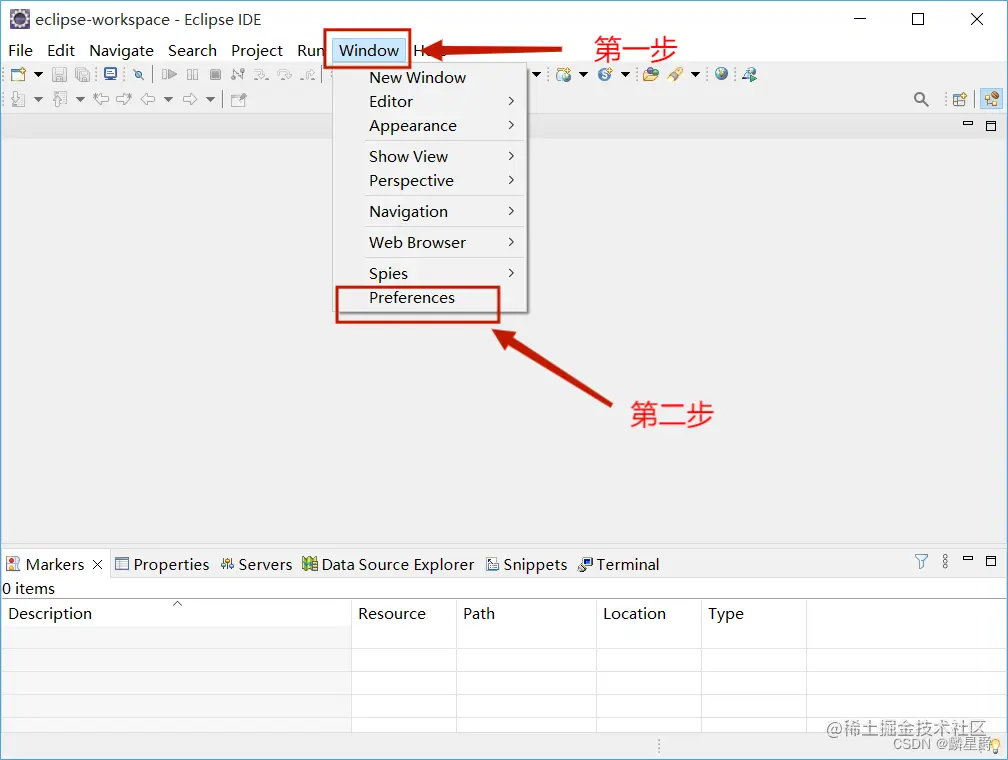Switch to the Data Source Explorer tab
Screen dimensions: 1008x760
pos(388,565)
